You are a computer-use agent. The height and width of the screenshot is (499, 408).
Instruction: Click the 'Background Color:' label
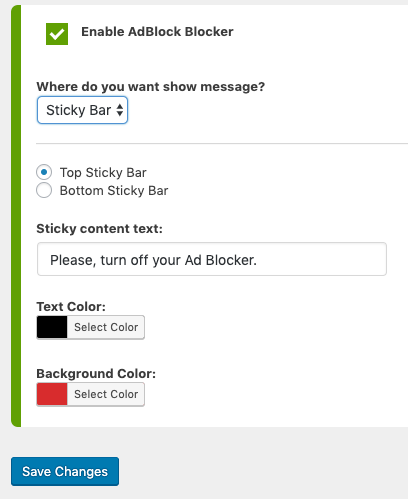click(96, 374)
